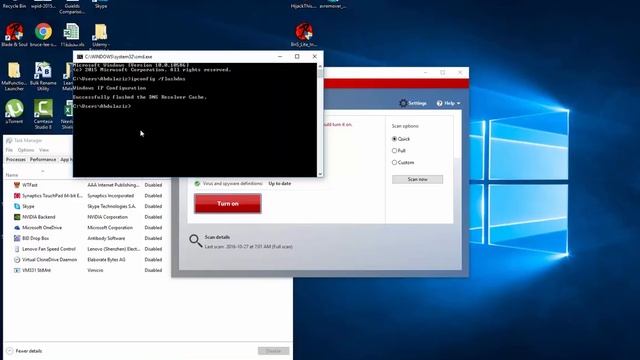The width and height of the screenshot is (640, 360).
Task: Select Elaborate Bytes AG publisher cell
Action: 106,259
